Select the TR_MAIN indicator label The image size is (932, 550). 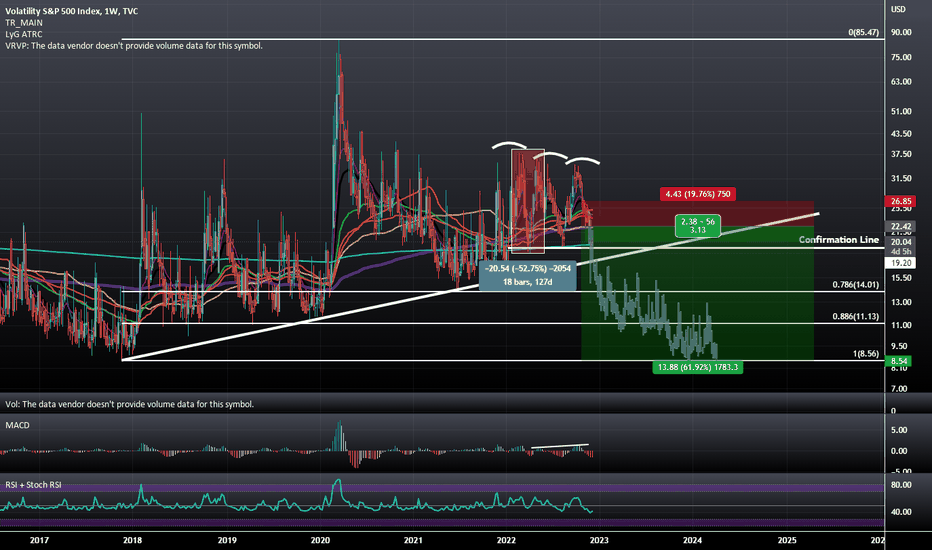click(x=24, y=23)
